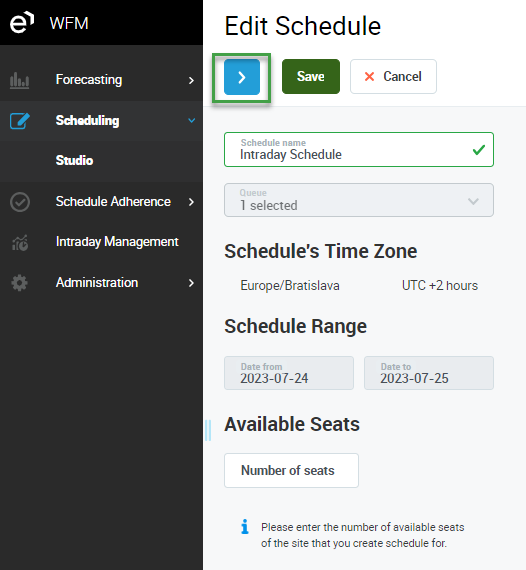Image resolution: width=526 pixels, height=570 pixels.
Task: Click the Forecasting bar chart icon
Action: [20, 80]
